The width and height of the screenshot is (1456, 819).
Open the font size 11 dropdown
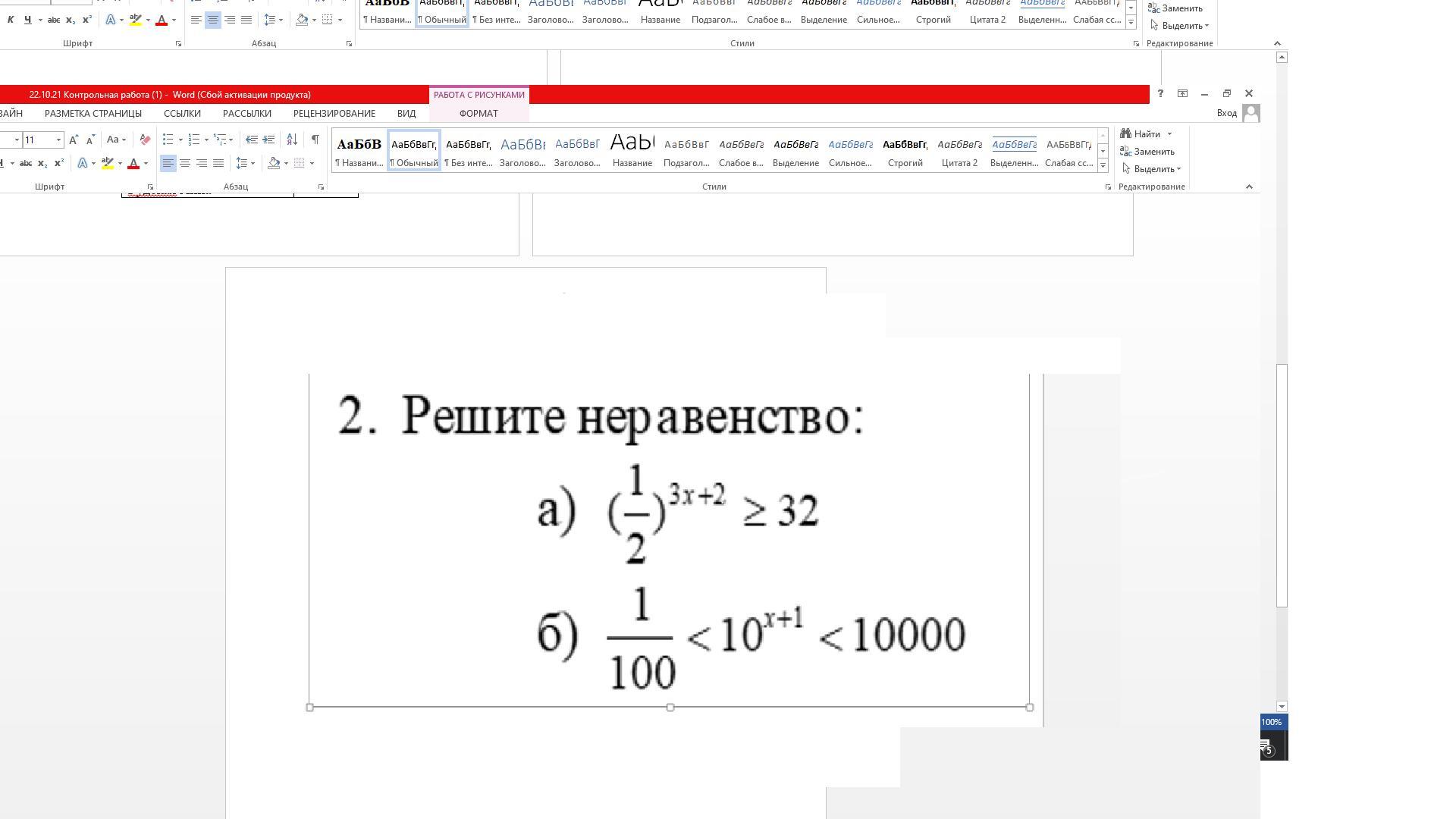[58, 140]
